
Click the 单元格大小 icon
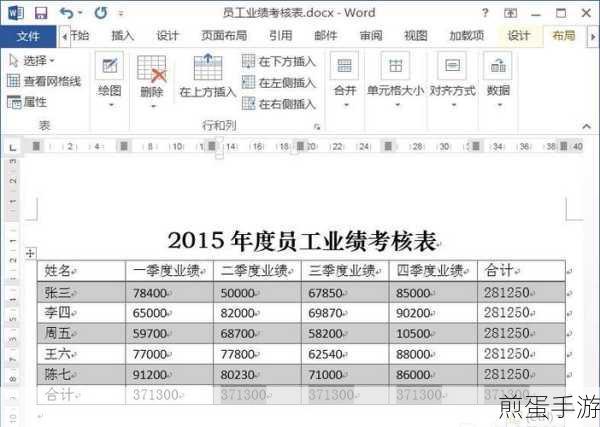click(x=395, y=65)
